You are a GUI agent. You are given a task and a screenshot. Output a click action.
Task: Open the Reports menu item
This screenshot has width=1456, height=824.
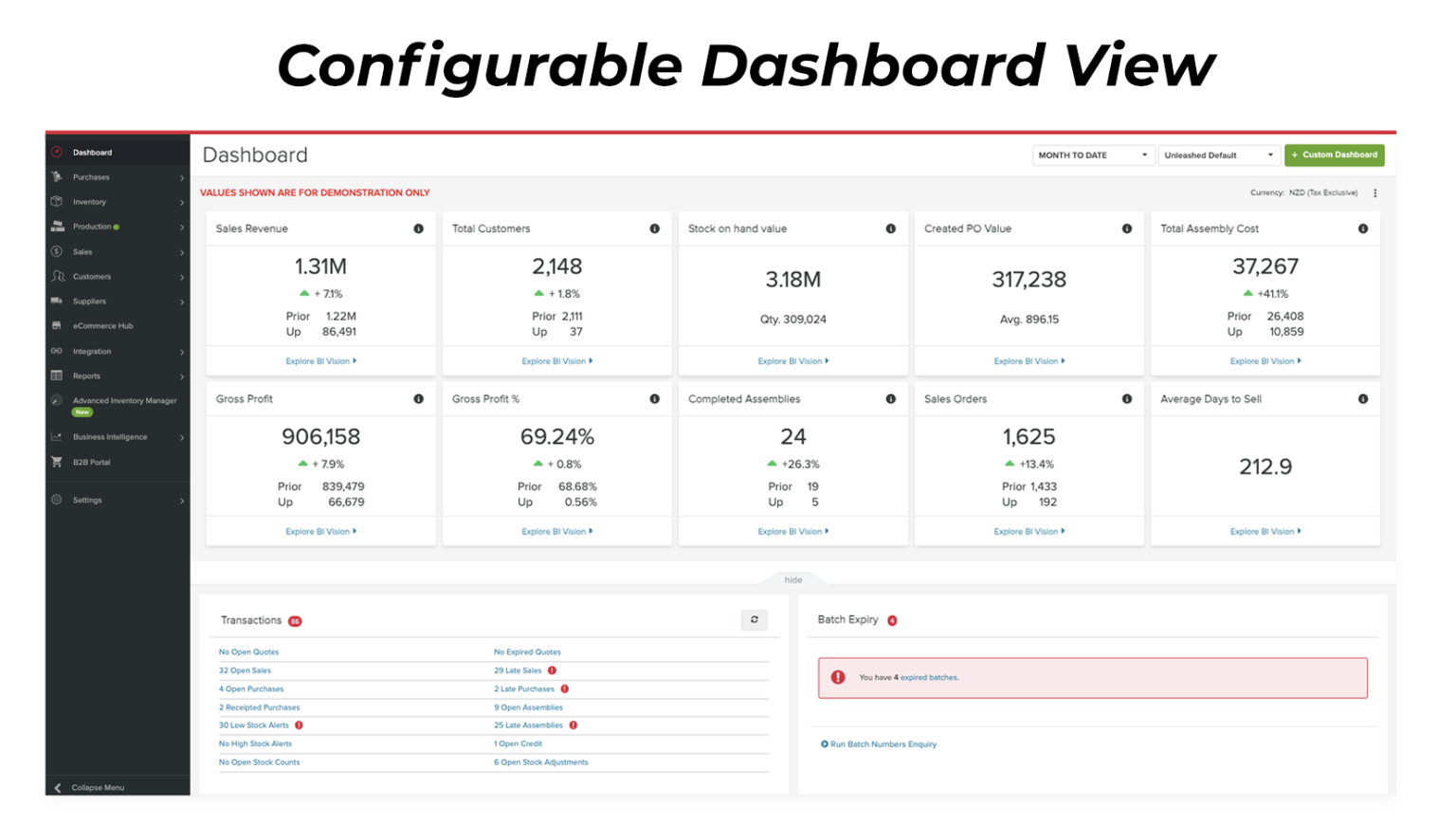[87, 376]
